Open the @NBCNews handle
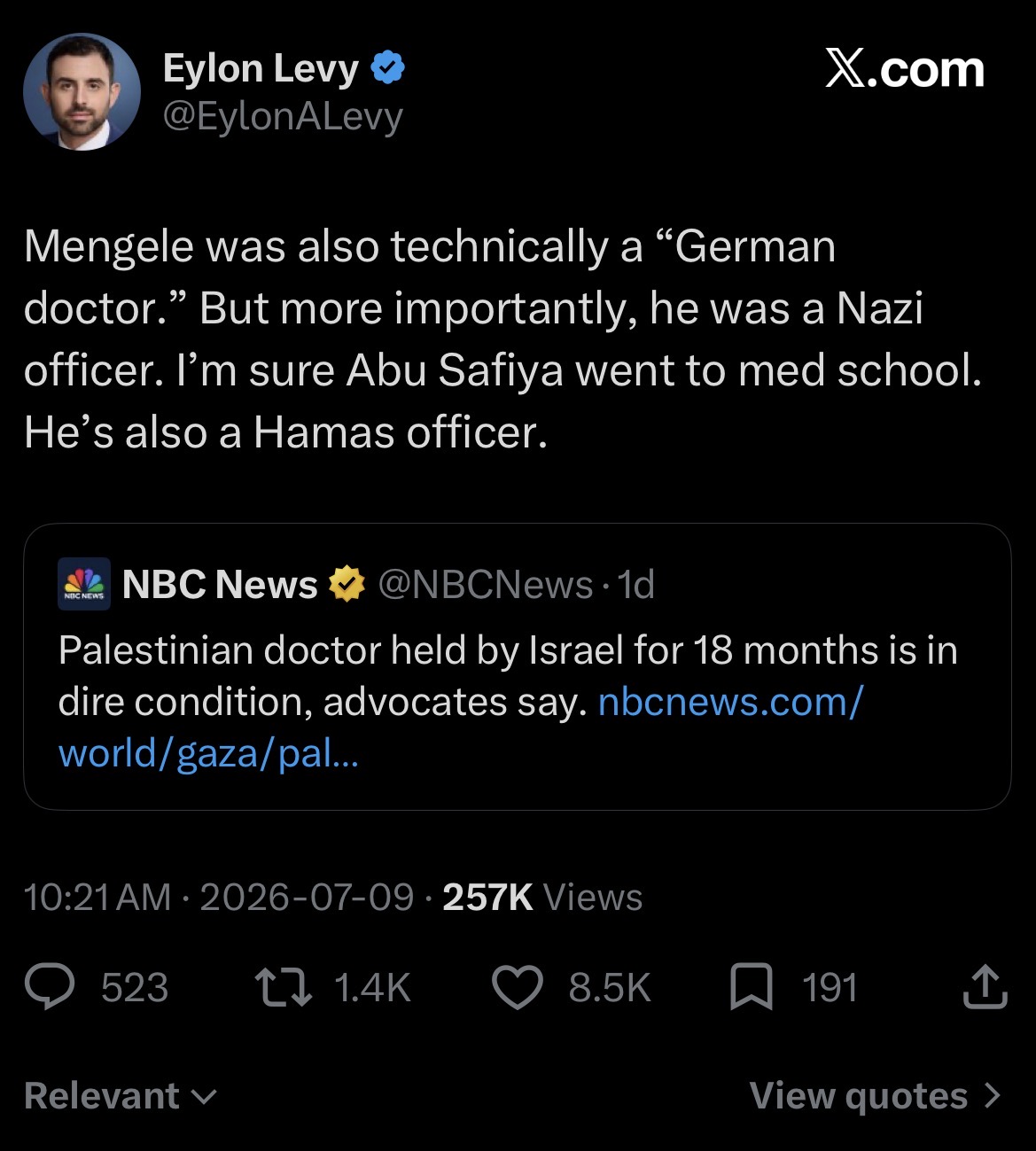Viewport: 1036px width, 1151px height. 486,585
